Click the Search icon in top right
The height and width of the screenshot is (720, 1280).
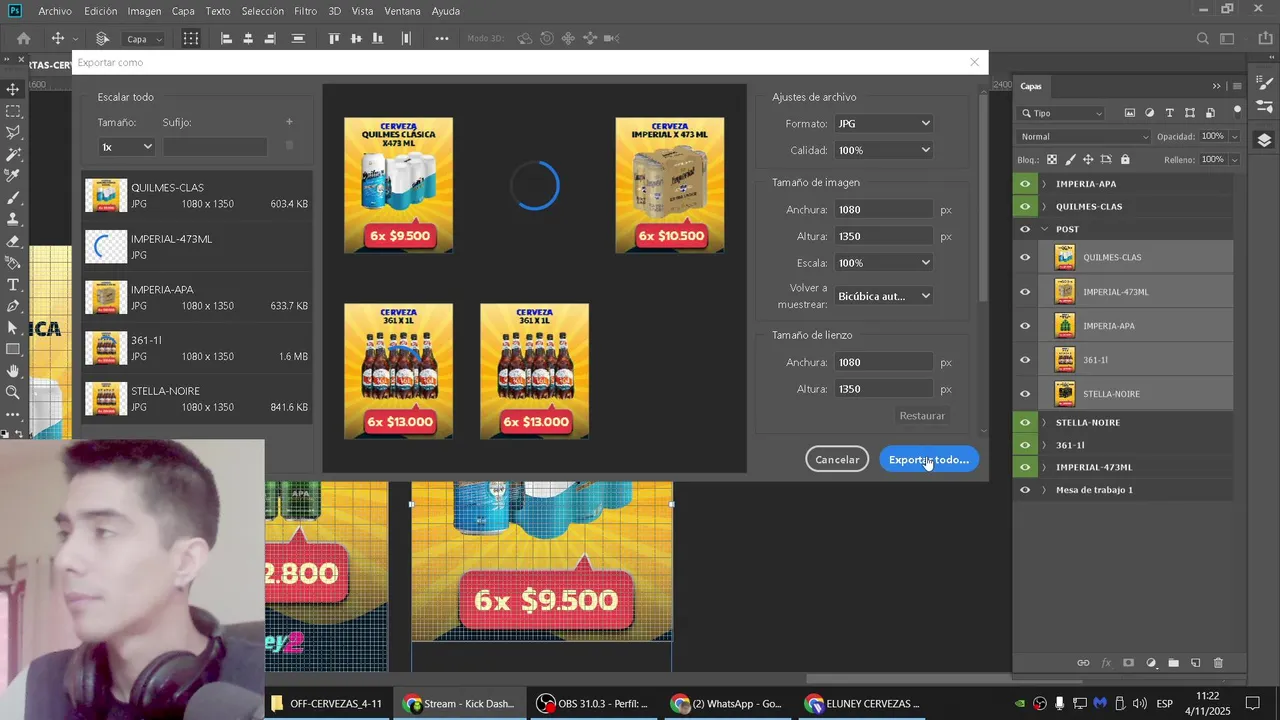point(1203,39)
